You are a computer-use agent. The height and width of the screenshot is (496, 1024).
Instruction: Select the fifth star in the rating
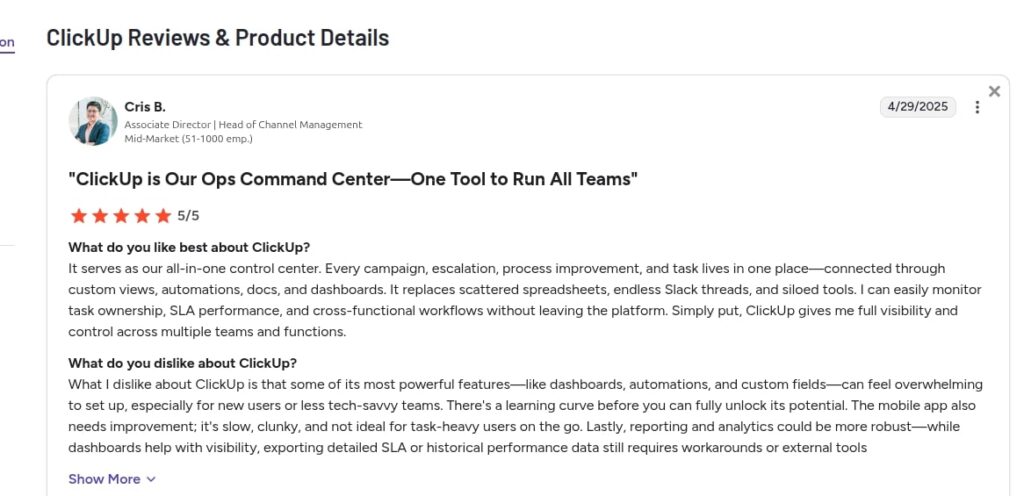coord(162,216)
